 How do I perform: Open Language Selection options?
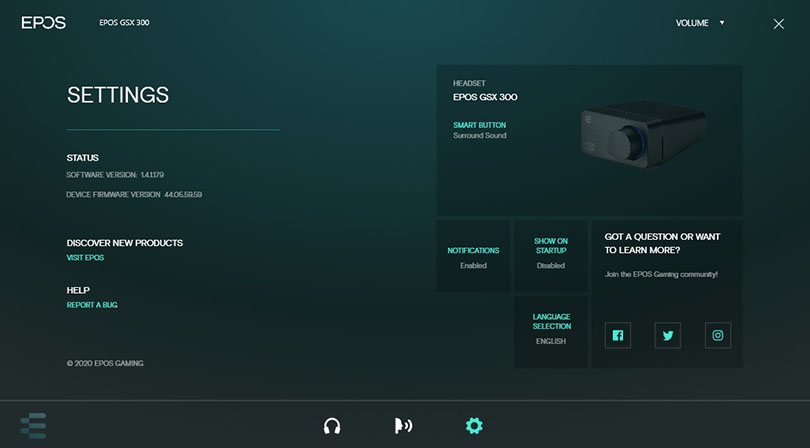pyautogui.click(x=551, y=329)
